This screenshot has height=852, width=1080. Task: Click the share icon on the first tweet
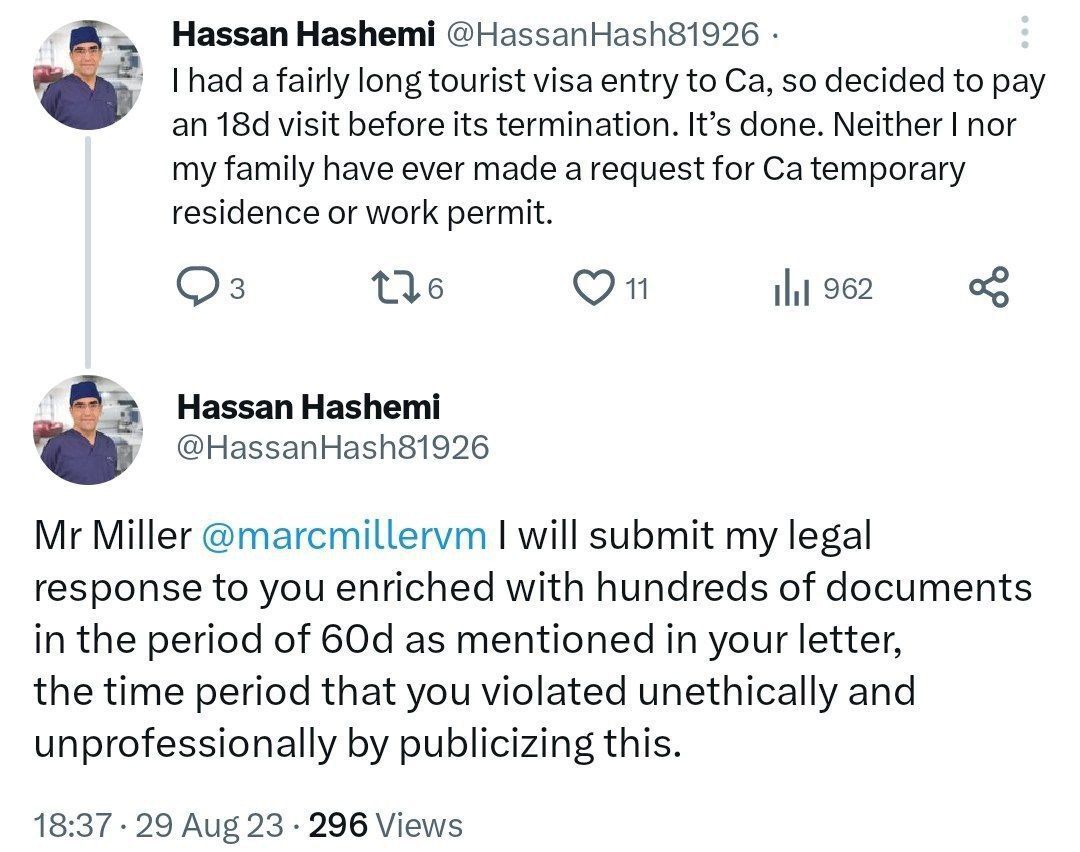point(989,288)
